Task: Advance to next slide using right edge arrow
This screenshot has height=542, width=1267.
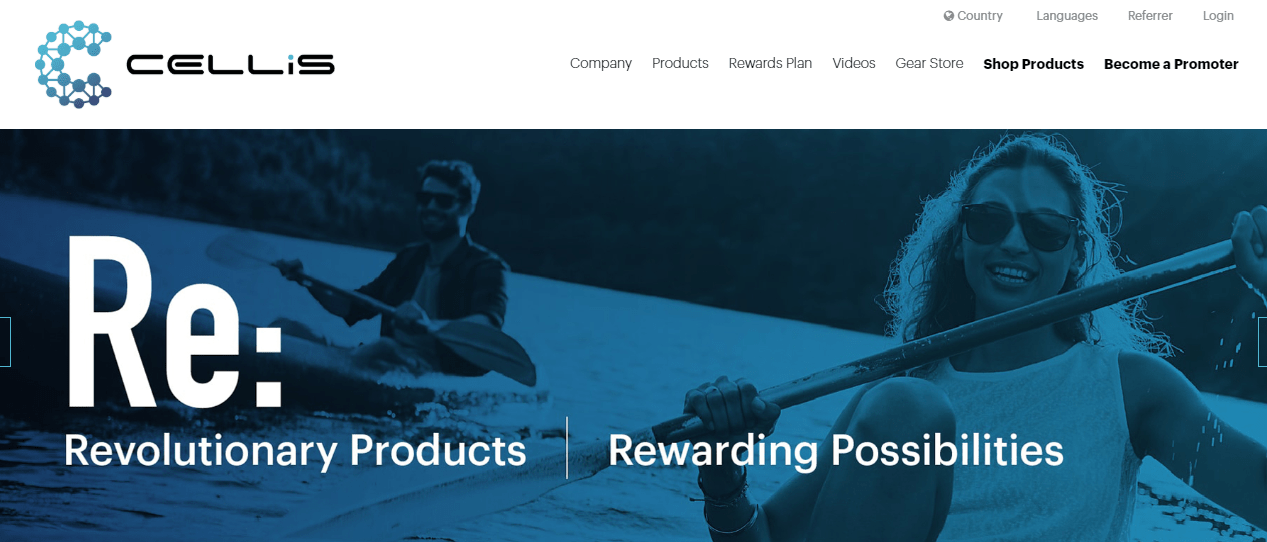Action: pos(1262,342)
